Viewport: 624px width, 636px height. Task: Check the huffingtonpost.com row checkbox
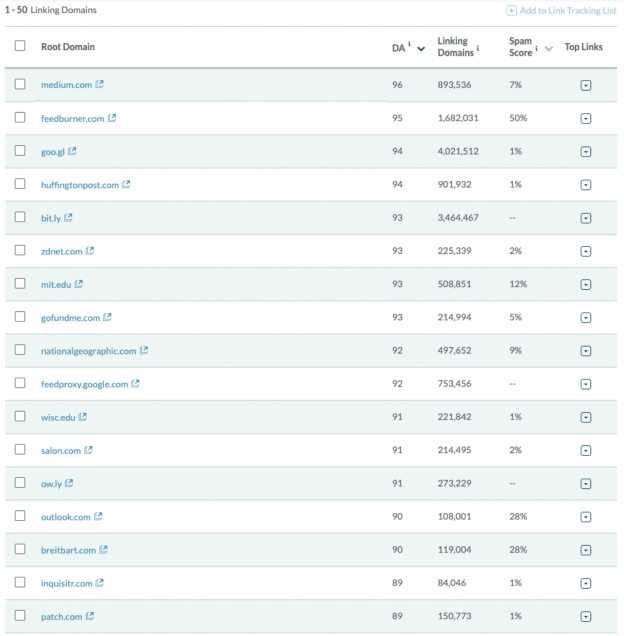click(x=20, y=184)
